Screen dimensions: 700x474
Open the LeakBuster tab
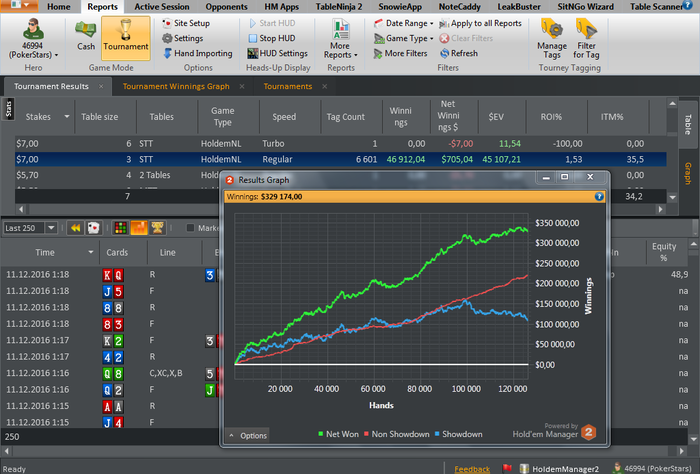(x=519, y=7)
